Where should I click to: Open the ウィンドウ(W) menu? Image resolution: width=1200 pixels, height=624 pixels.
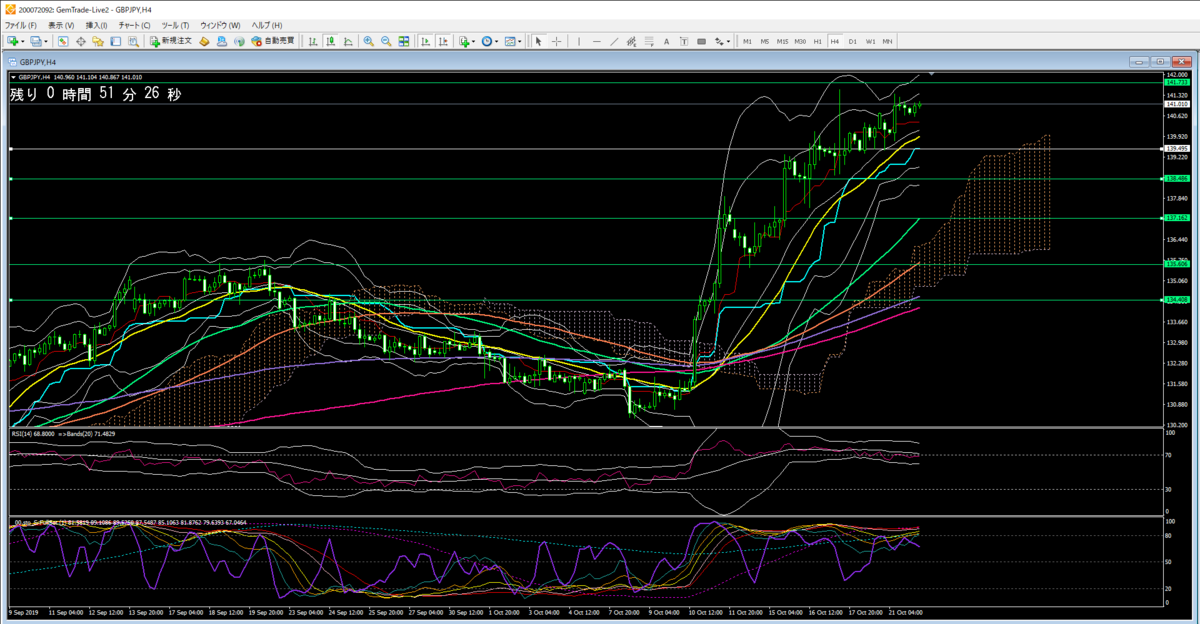[x=220, y=24]
